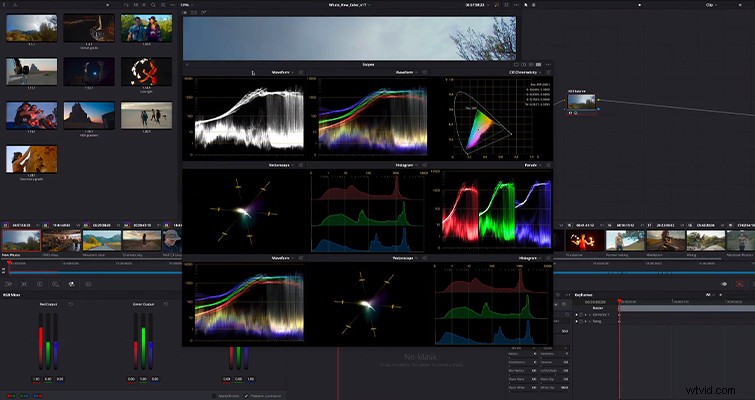Open settings for the bottom-row Histogram scope

click(548, 258)
